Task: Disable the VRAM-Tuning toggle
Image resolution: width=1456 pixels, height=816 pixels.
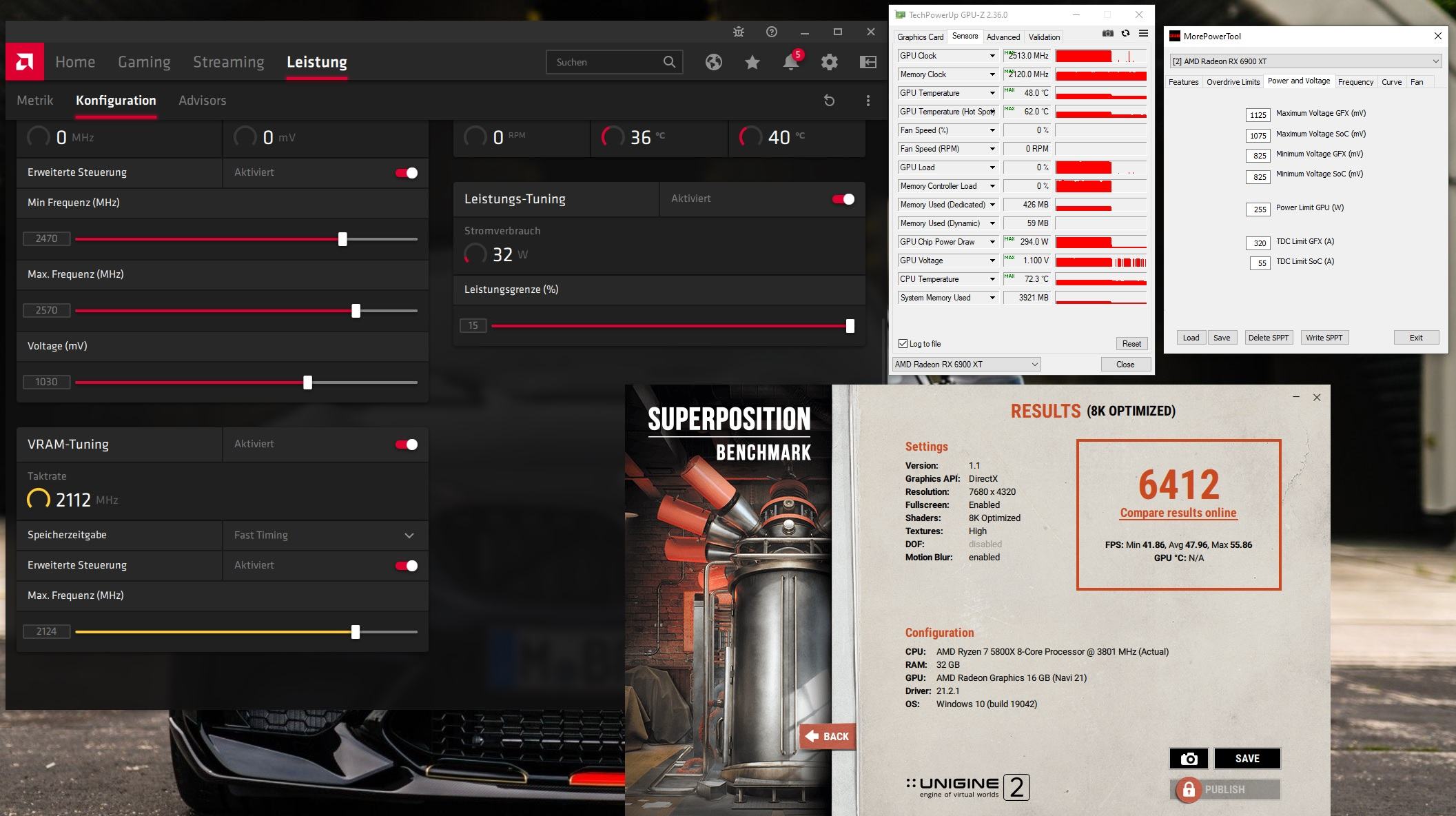Action: pyautogui.click(x=407, y=445)
